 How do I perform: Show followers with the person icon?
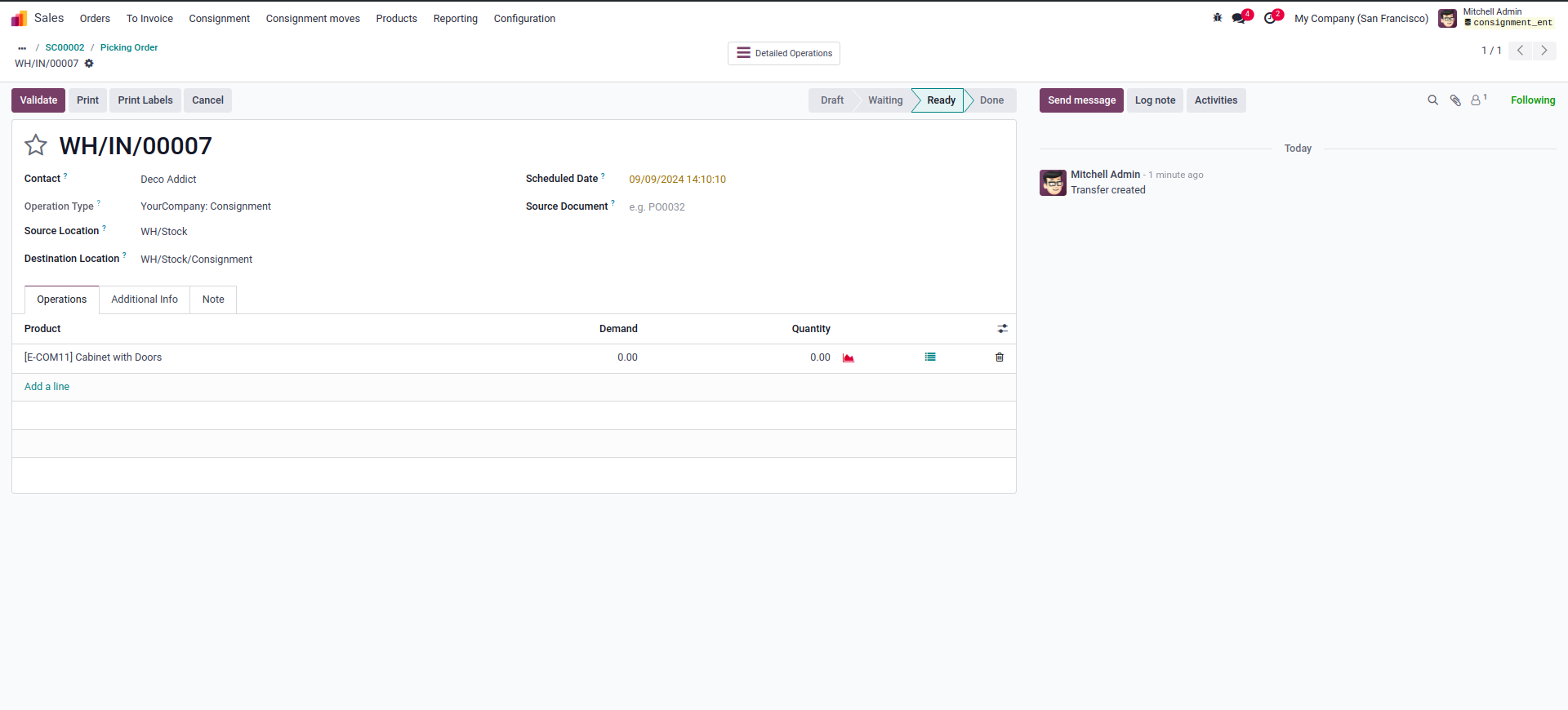(x=1478, y=100)
